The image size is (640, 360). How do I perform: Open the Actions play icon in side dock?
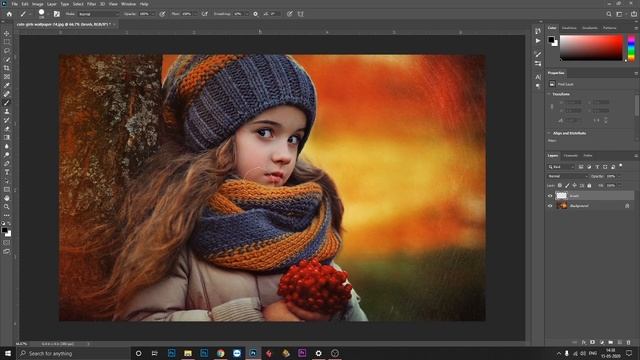point(538,41)
